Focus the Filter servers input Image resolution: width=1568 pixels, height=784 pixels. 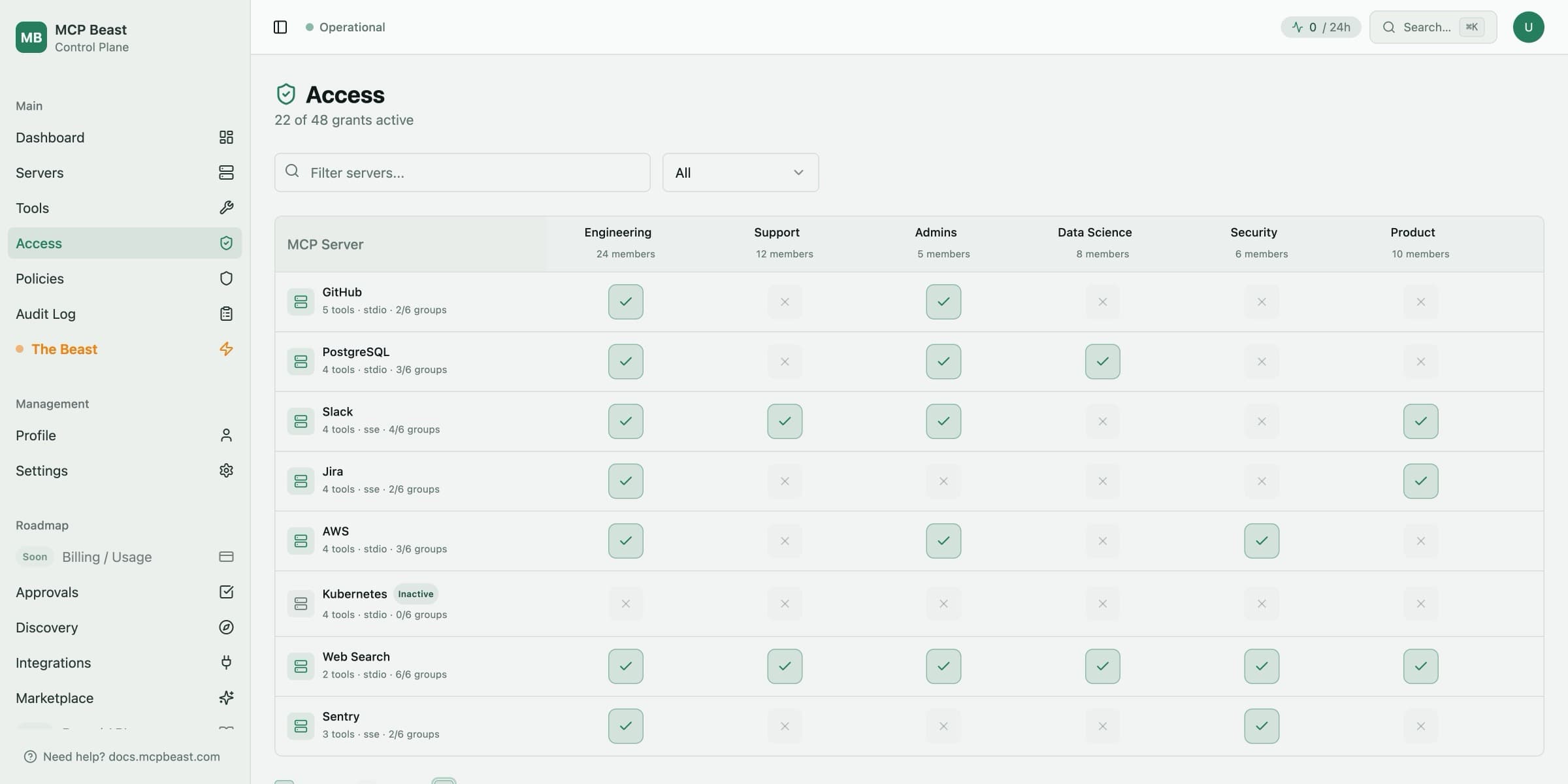pos(462,172)
